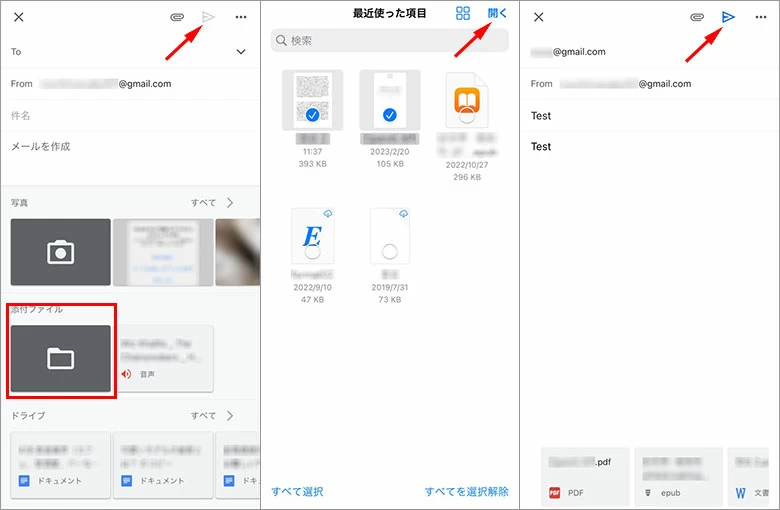Switch to grid view in file picker

(463, 13)
